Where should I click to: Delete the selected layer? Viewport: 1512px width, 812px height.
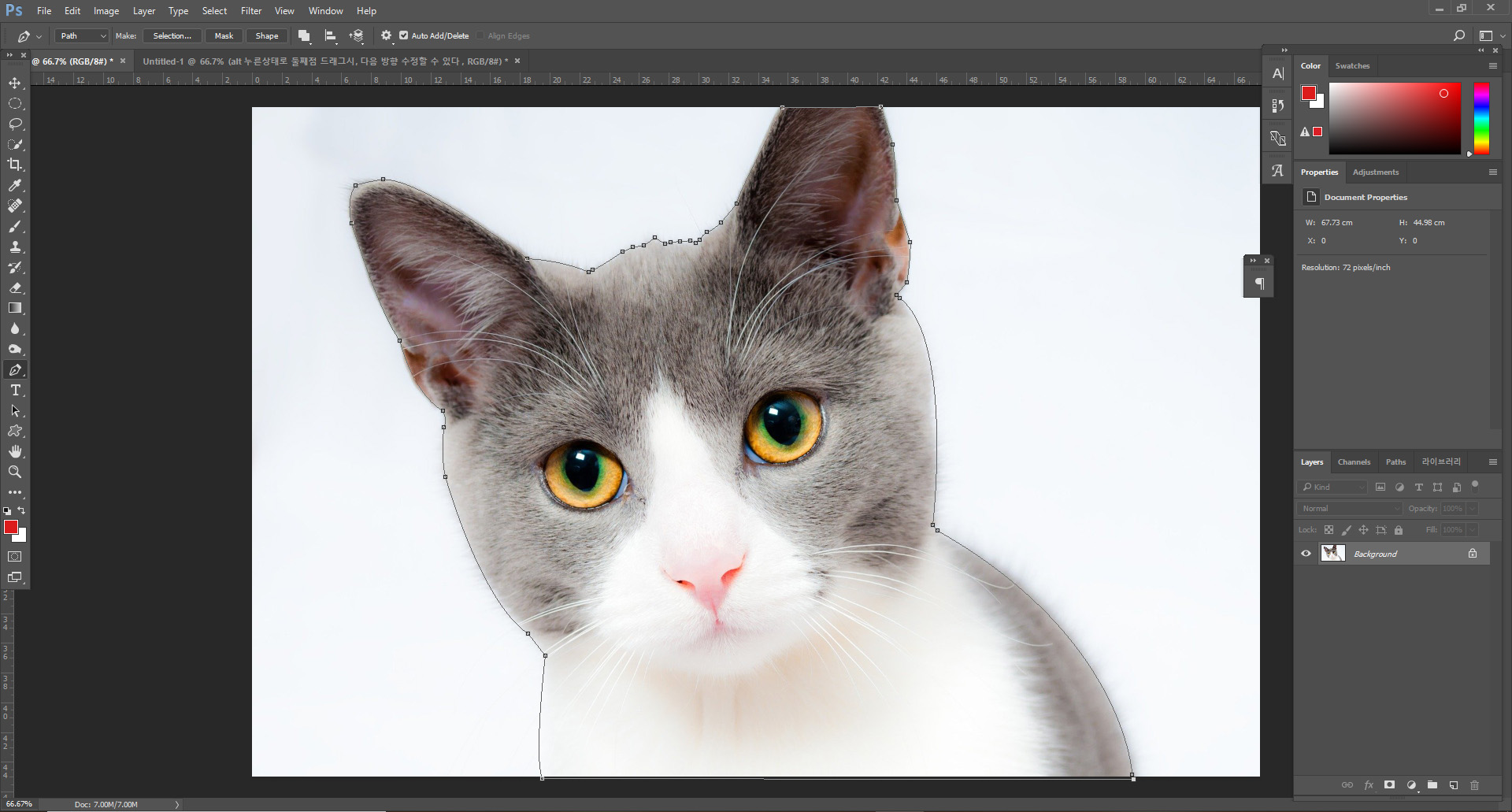1475,785
